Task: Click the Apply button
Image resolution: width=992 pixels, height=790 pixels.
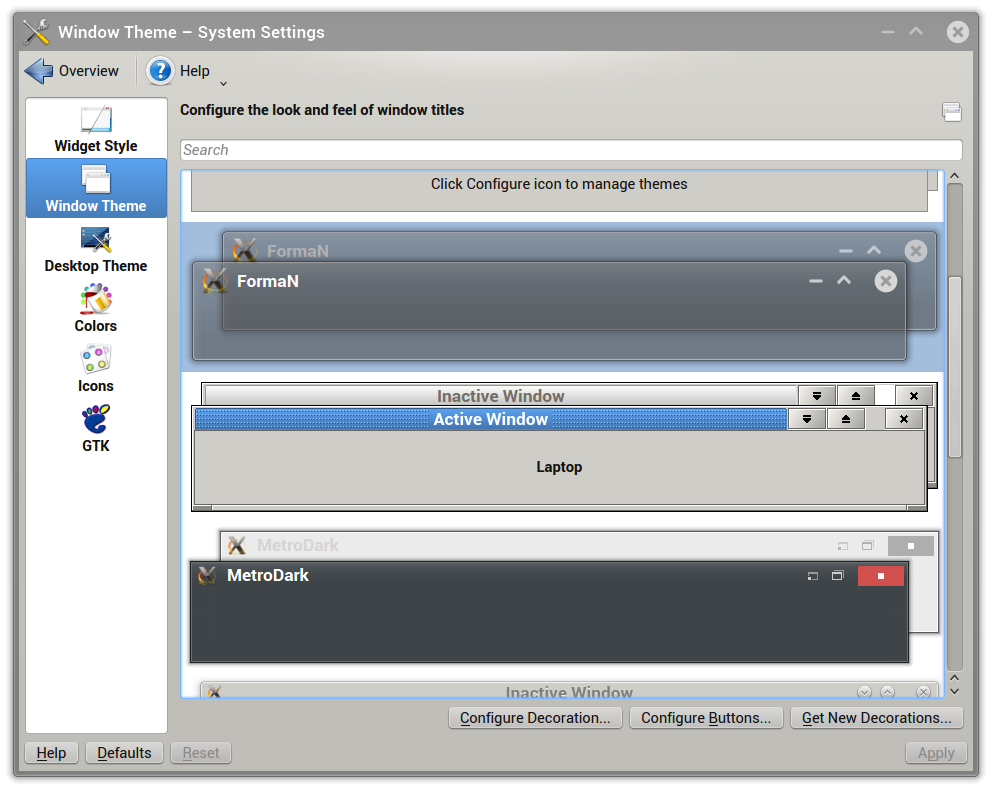Action: coord(936,753)
